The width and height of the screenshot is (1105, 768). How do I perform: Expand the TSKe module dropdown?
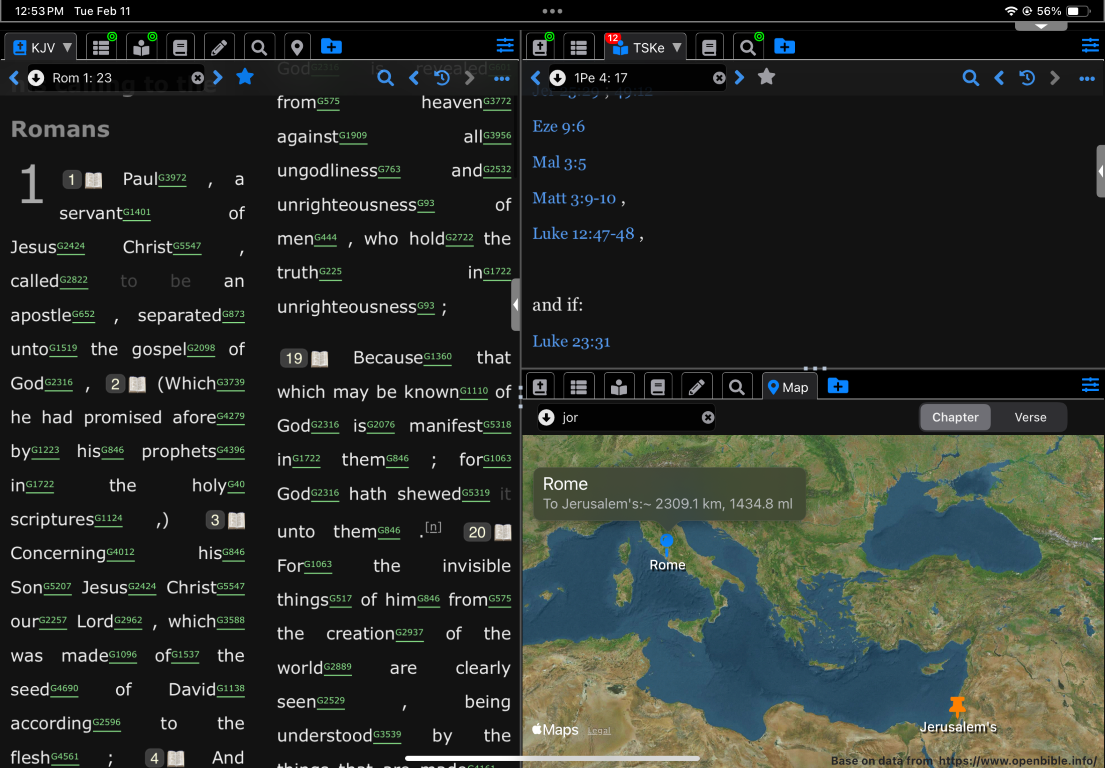coord(646,47)
